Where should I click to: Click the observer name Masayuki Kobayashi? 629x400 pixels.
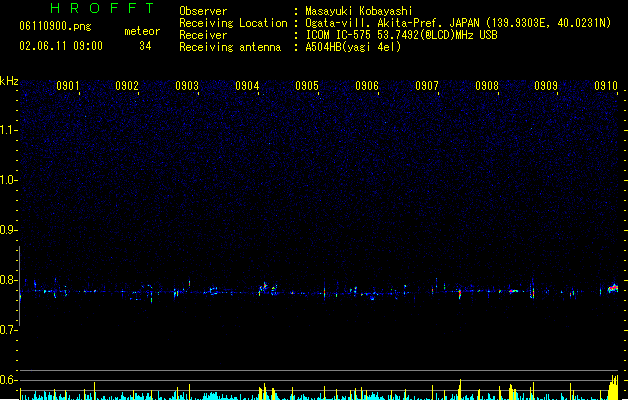(x=359, y=11)
